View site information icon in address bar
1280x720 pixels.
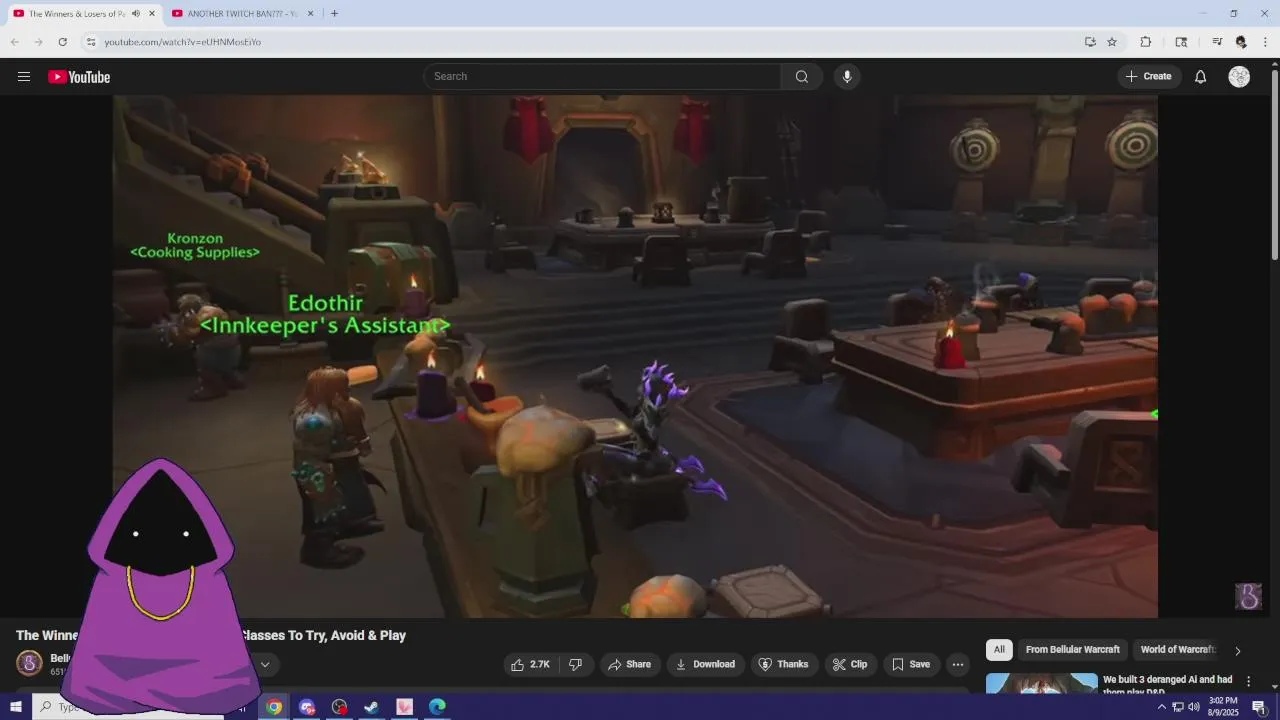coord(90,42)
